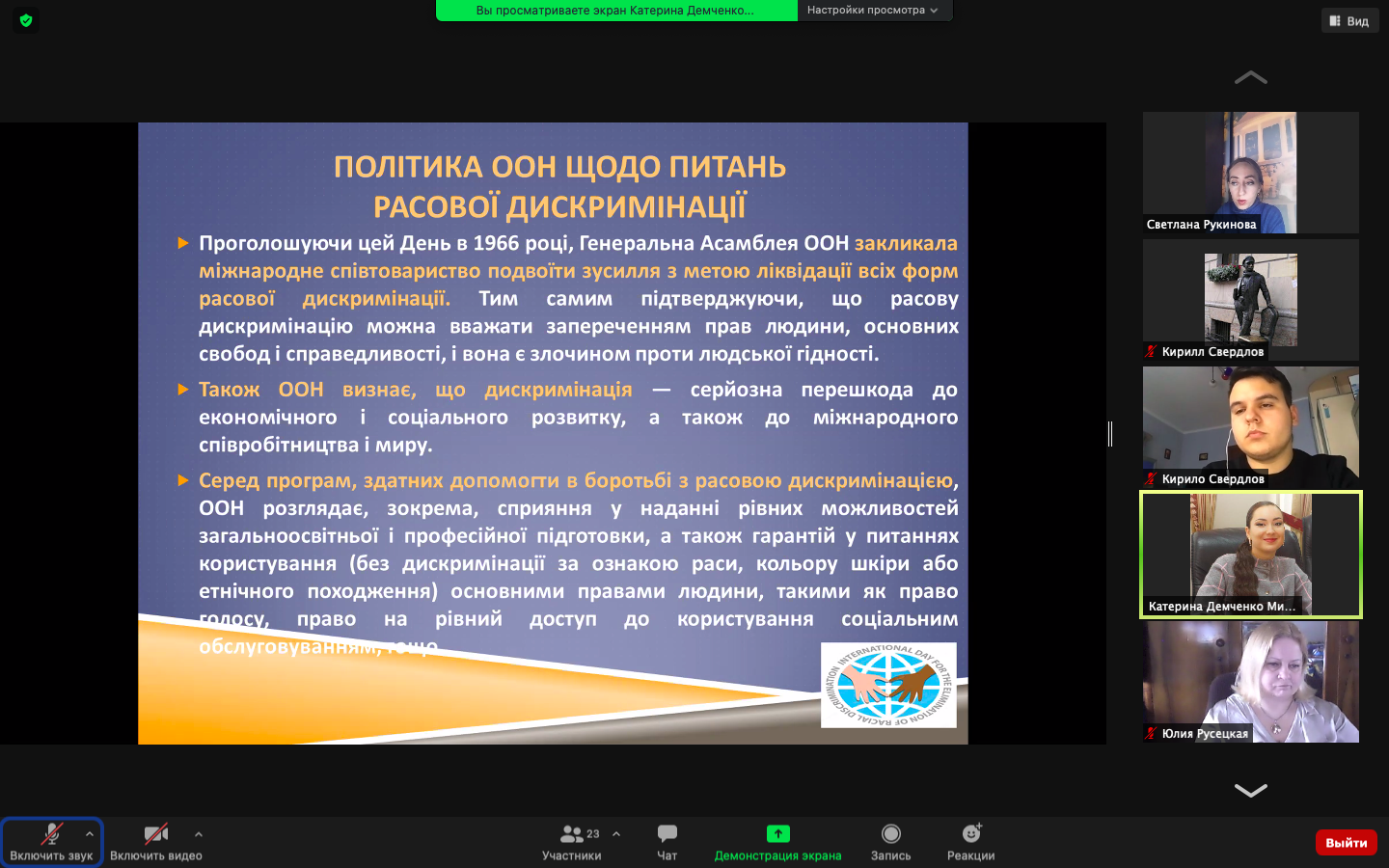The width and height of the screenshot is (1389, 868).
Task: Open the Чат chat panel
Action: click(x=667, y=841)
